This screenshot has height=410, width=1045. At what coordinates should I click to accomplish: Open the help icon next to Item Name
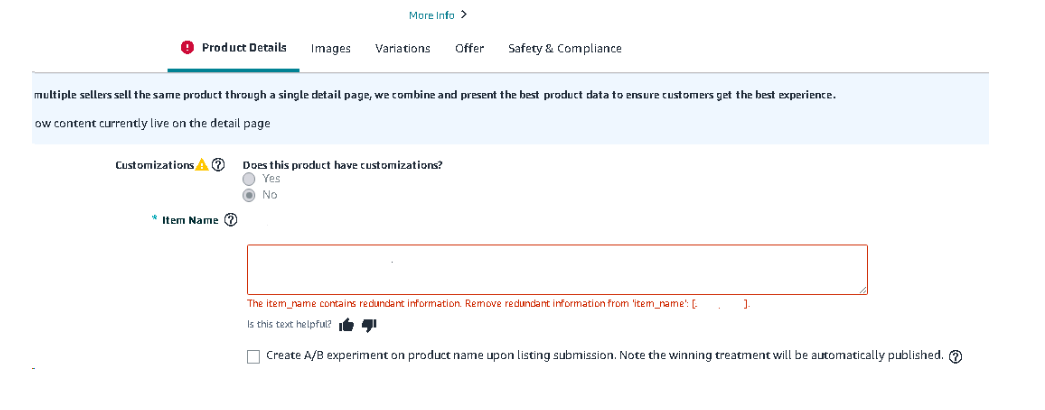[231, 220]
